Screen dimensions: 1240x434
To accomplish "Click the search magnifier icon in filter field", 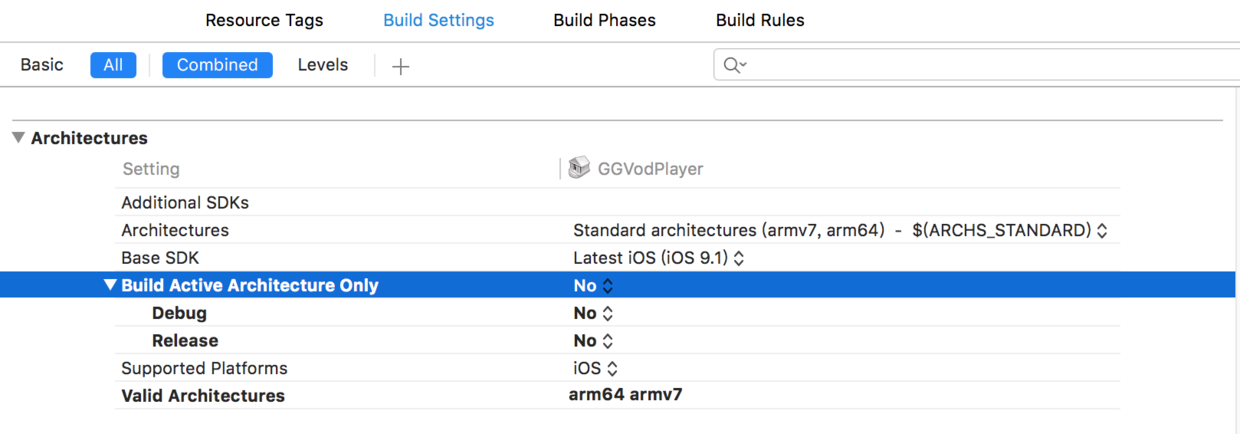I will pos(733,65).
